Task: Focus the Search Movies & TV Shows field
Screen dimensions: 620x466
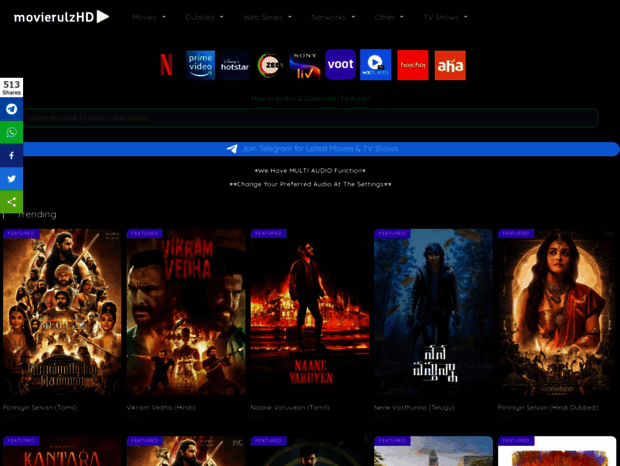Action: (310, 118)
